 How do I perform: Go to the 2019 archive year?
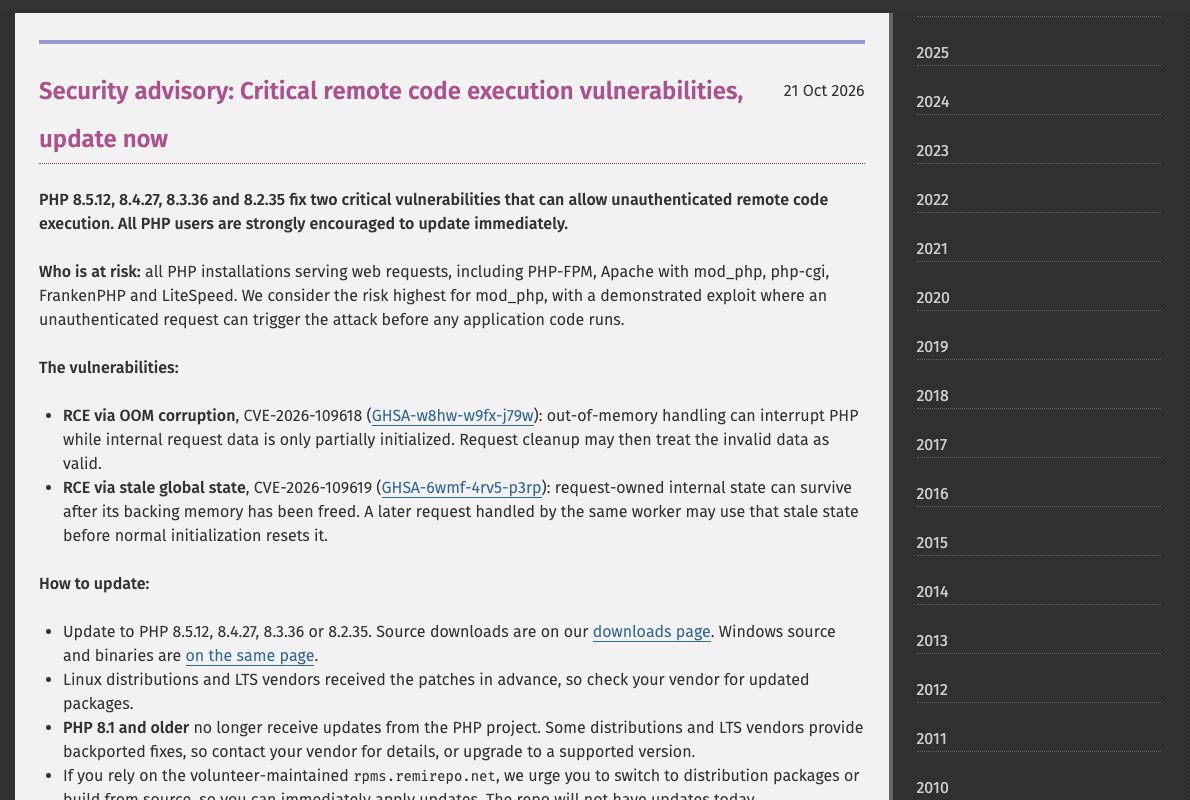(x=933, y=347)
